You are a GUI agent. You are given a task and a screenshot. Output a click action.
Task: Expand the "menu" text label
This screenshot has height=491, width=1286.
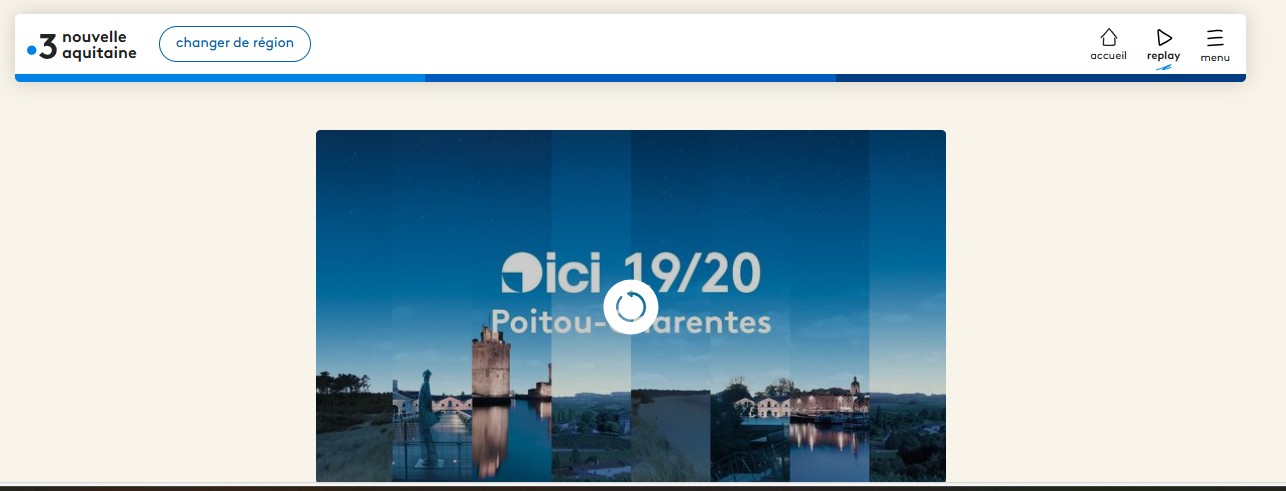coord(1215,57)
